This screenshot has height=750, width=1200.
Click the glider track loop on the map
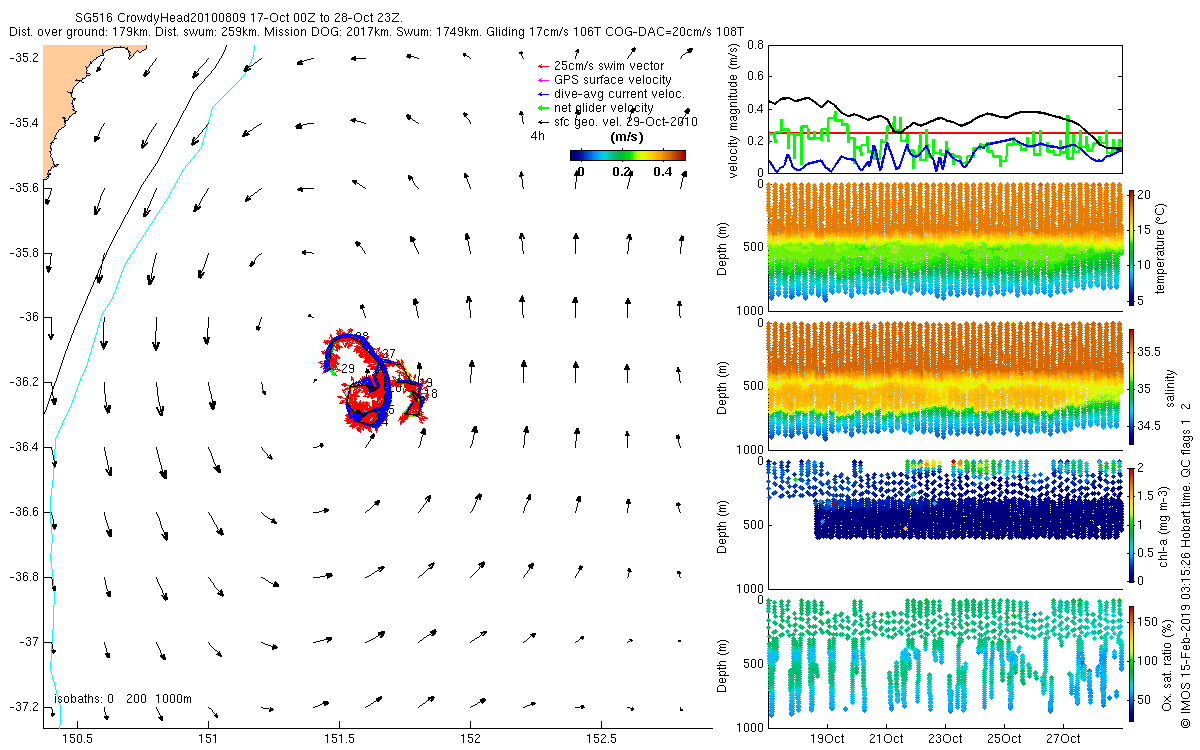tap(372, 382)
